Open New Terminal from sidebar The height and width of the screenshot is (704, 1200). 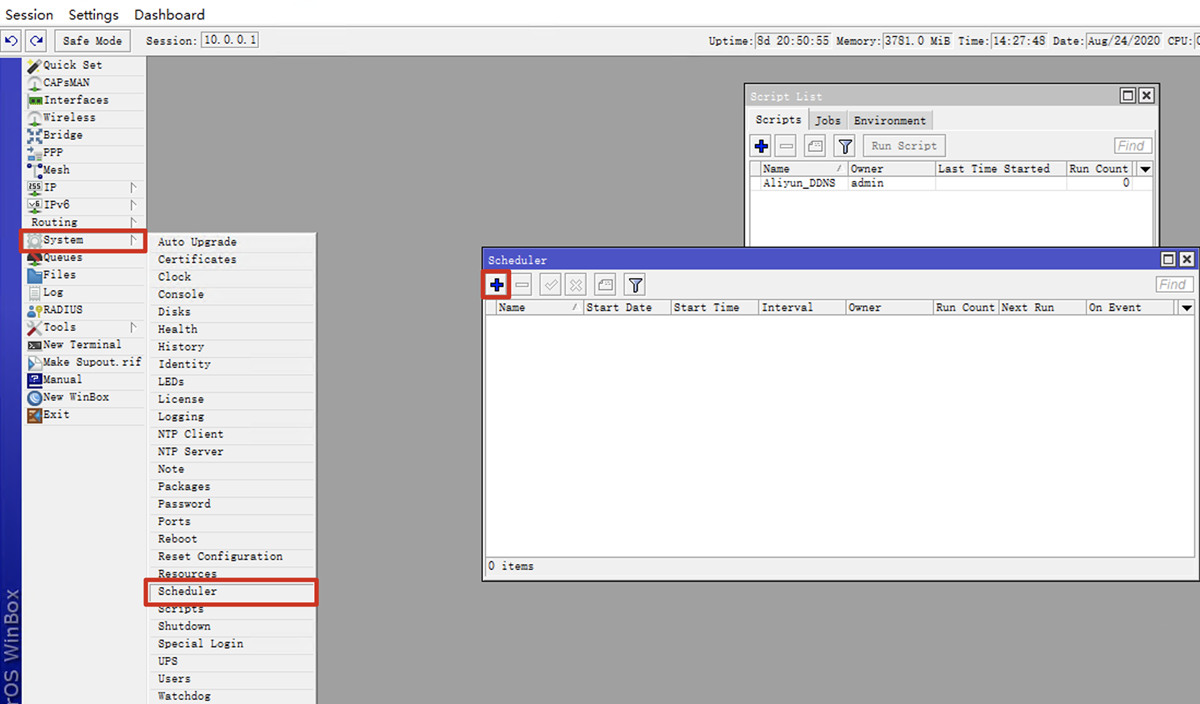pos(81,344)
